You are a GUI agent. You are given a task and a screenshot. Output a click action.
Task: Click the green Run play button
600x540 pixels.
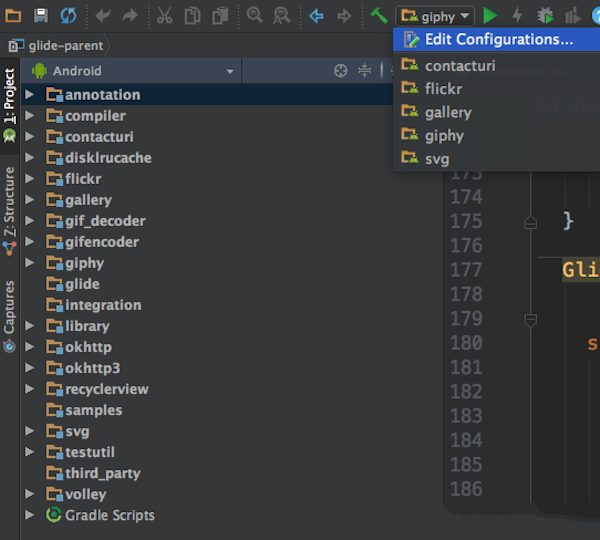point(490,15)
